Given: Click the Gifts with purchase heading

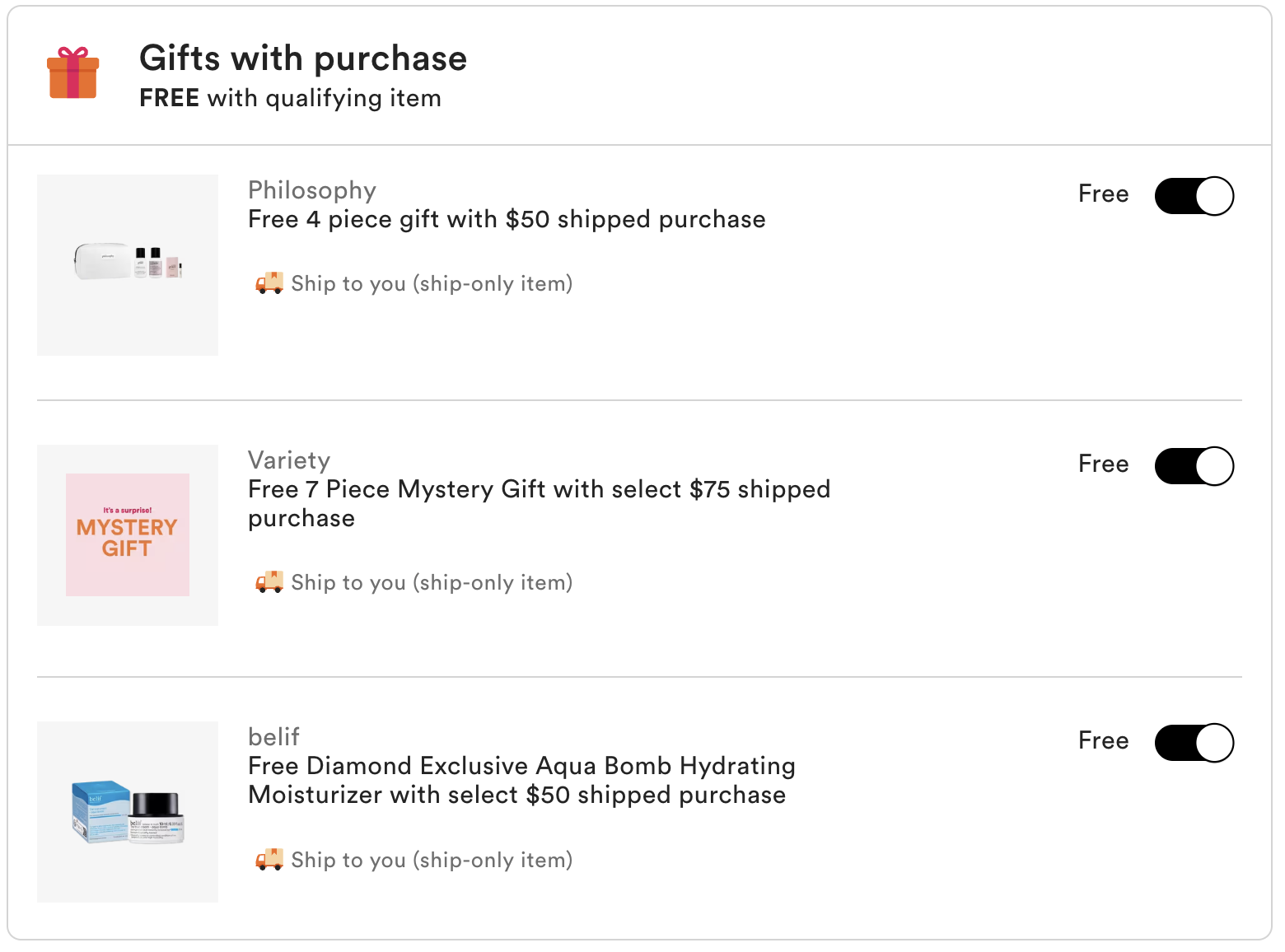Looking at the screenshot, I should coord(303,58).
